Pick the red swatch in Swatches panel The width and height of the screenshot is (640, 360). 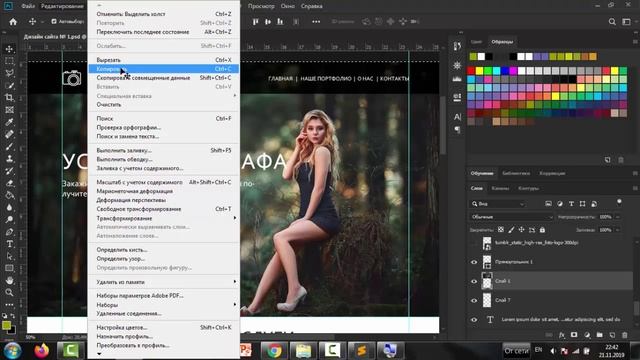(471, 71)
